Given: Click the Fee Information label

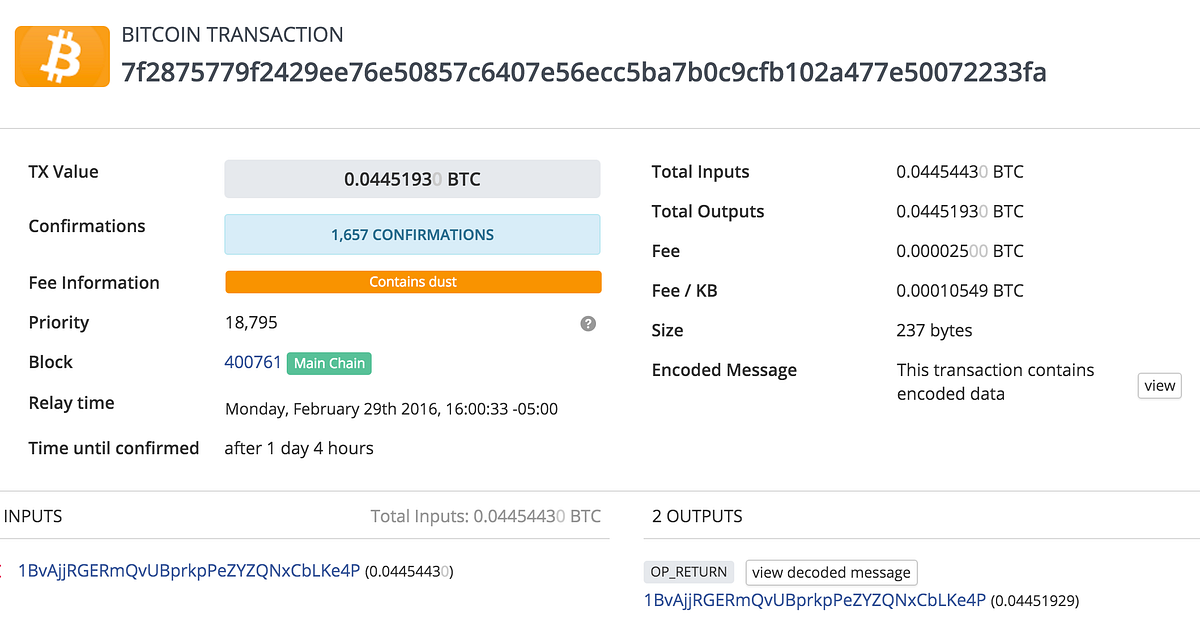Looking at the screenshot, I should point(94,283).
